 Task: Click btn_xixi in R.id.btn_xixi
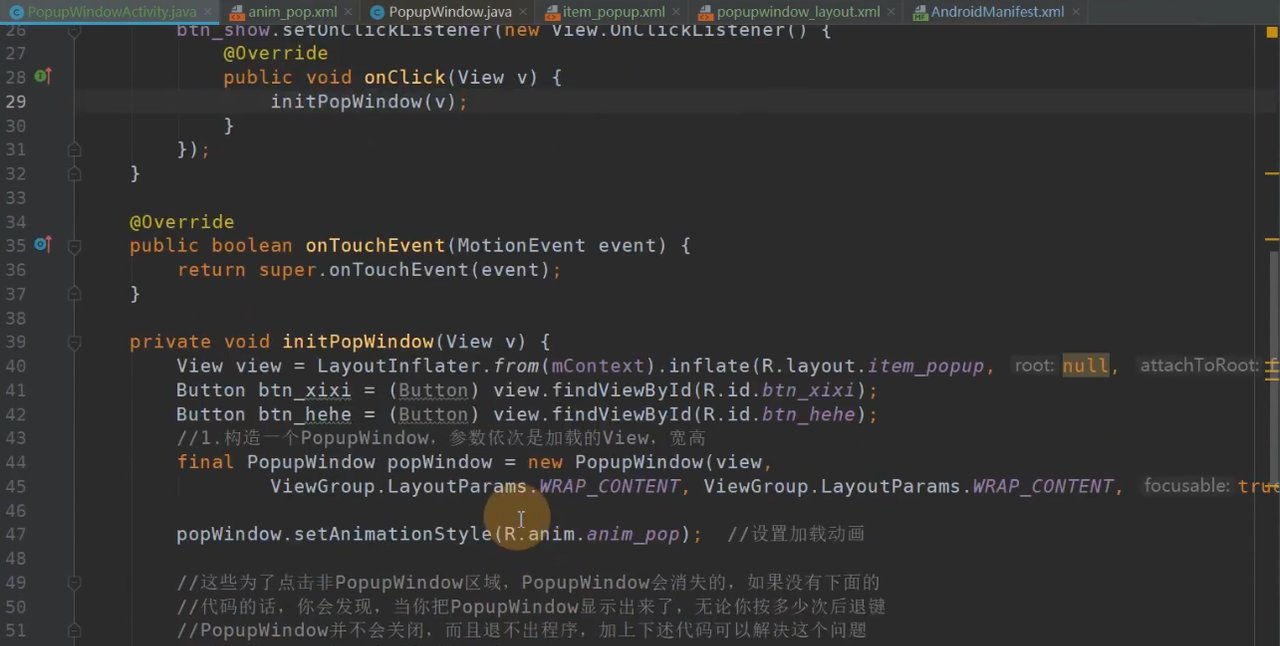pos(808,390)
